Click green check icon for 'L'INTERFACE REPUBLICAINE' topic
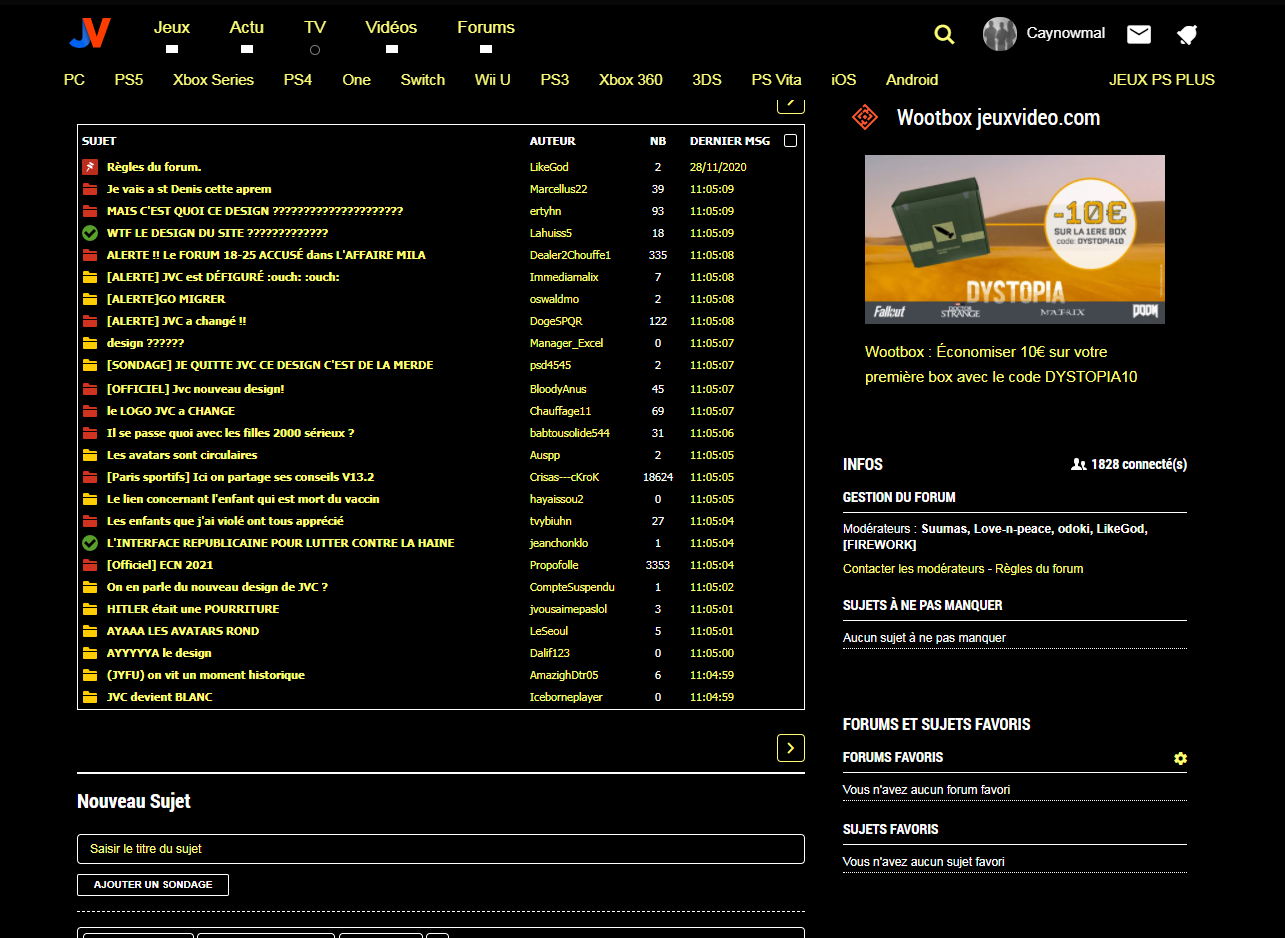 click(90, 543)
